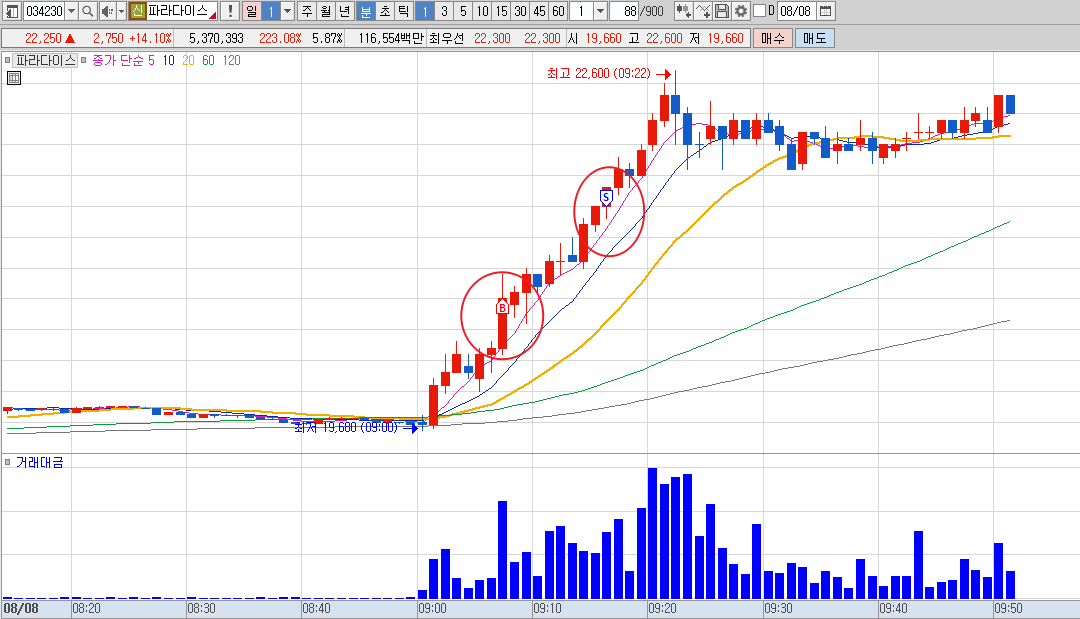Viewport: 1080px width, 619px height.
Task: Click the 매도 sell button
Action: tap(814, 39)
